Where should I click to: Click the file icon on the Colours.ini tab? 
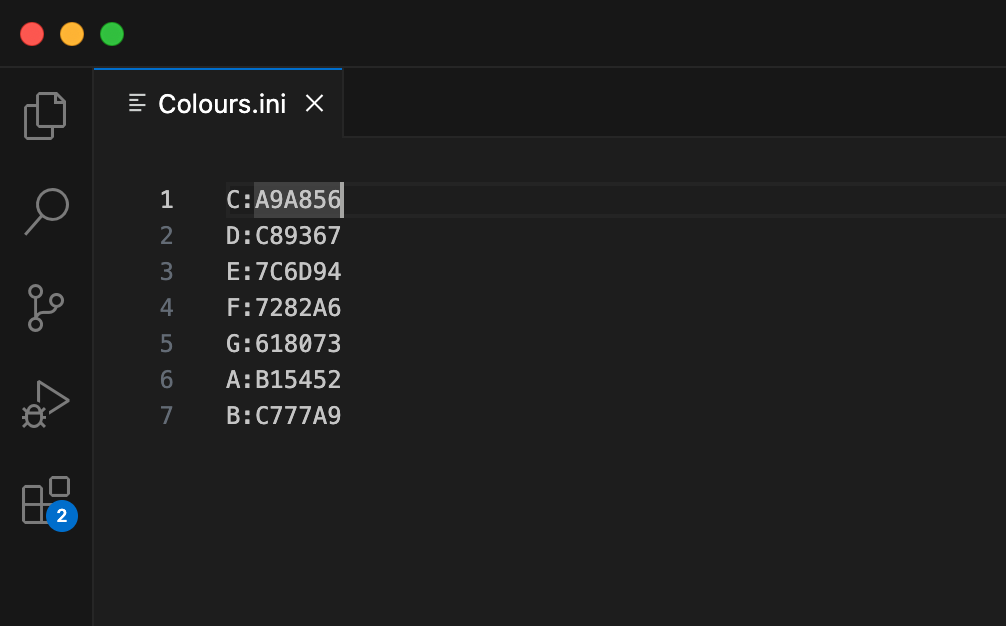pos(138,103)
